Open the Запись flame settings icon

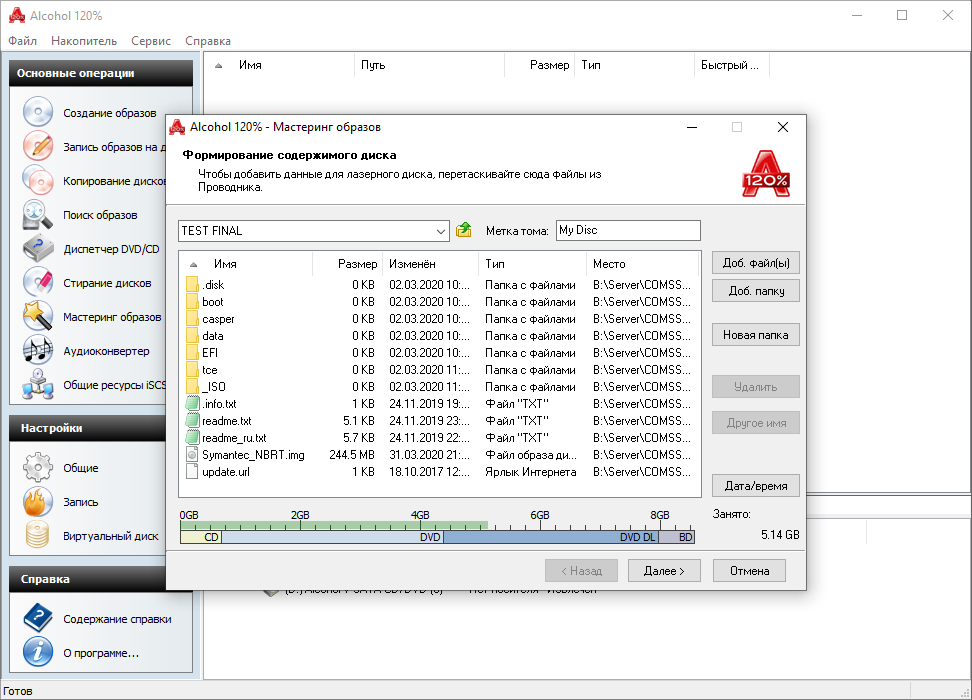38,502
